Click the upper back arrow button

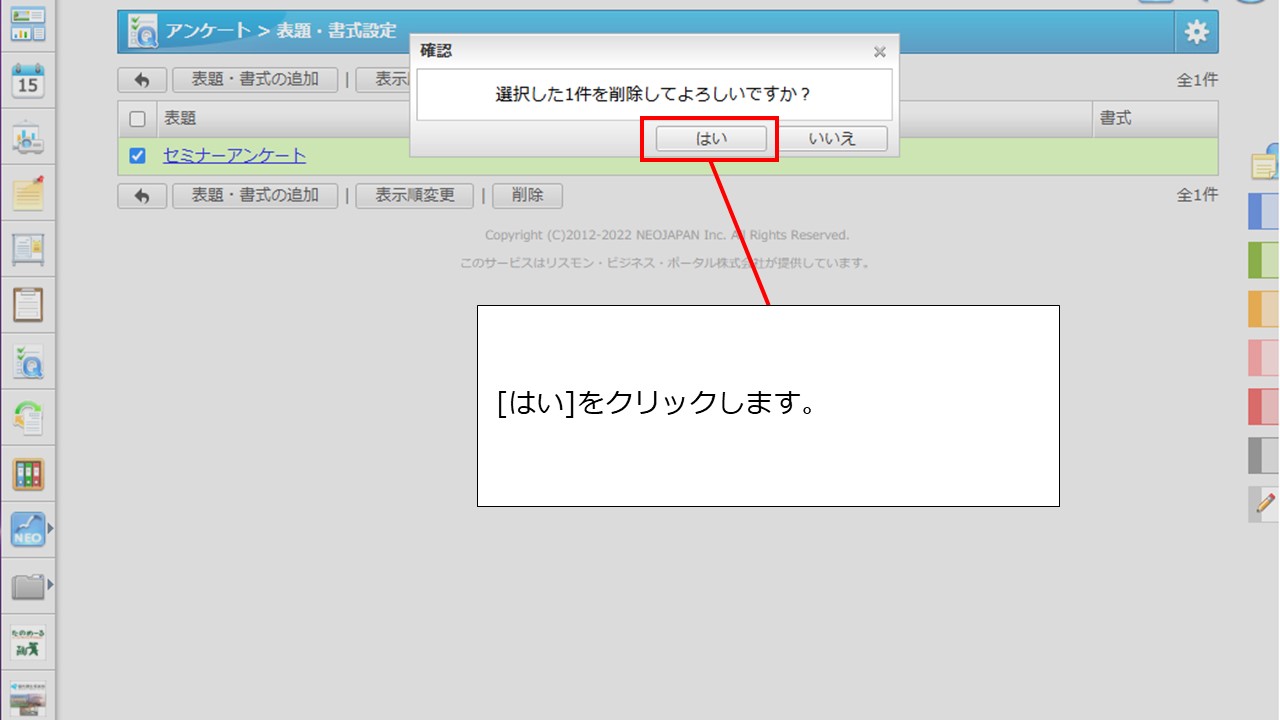[142, 81]
